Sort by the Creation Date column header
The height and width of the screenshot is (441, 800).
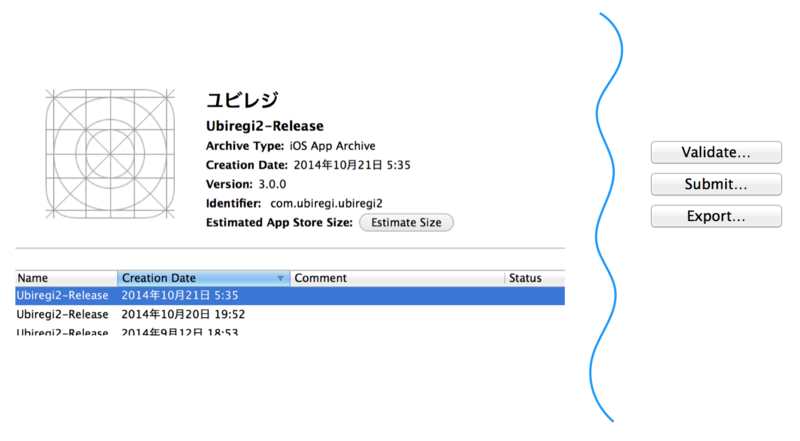(x=204, y=278)
